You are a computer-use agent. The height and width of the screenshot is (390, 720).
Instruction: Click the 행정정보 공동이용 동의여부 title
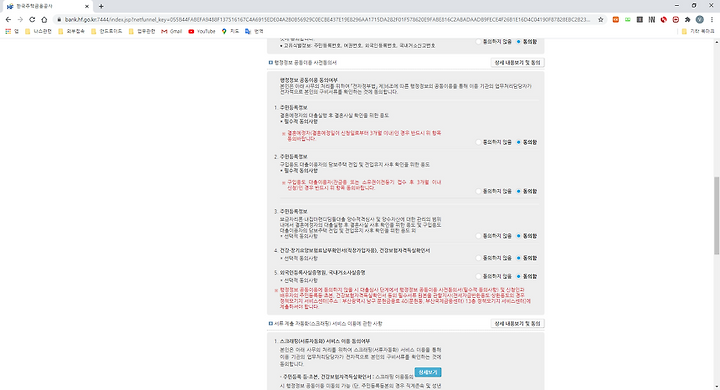pos(309,80)
